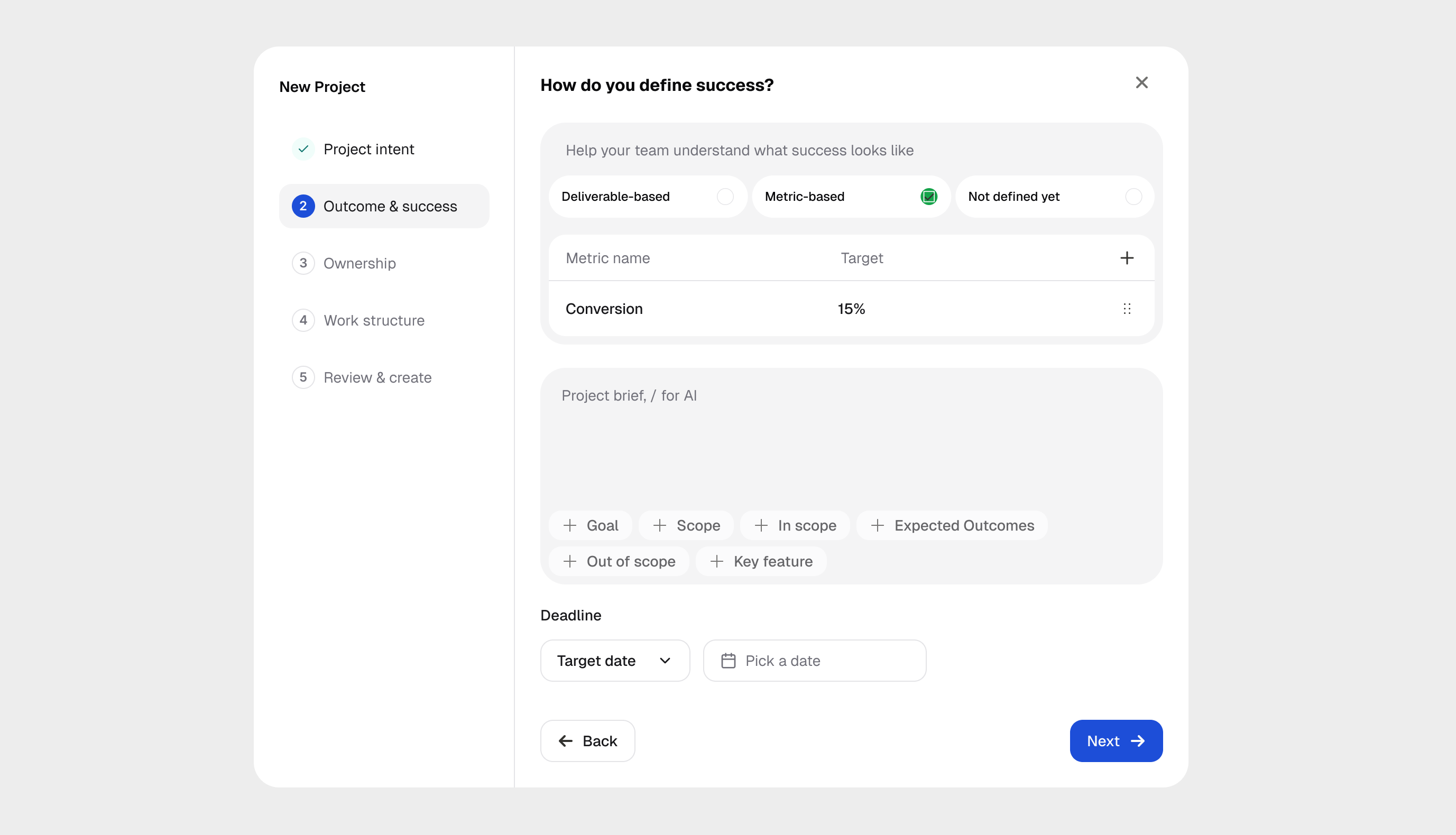Add Key feature section chip

[761, 561]
